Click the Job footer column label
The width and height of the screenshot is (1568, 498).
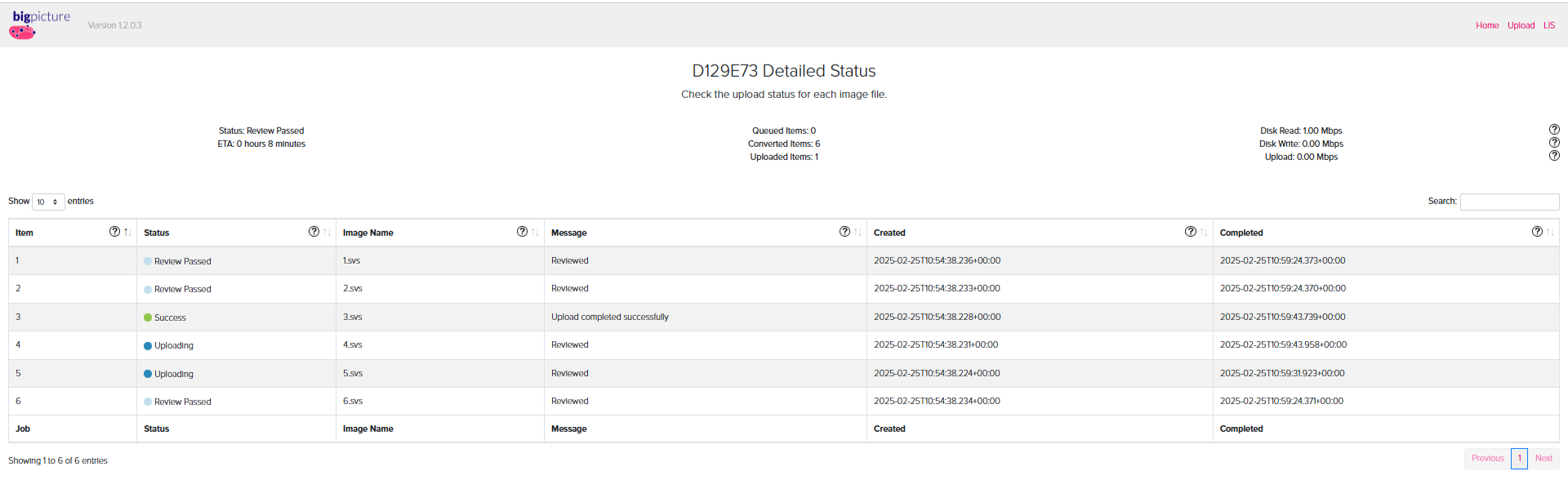tap(23, 429)
